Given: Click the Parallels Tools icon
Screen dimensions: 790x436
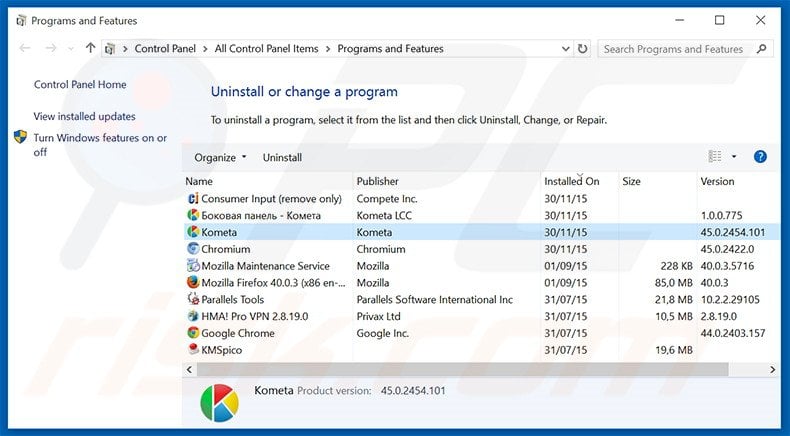Looking at the screenshot, I should (193, 299).
